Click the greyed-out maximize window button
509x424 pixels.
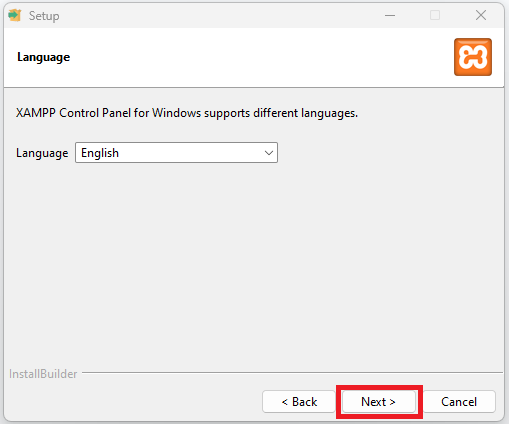coord(435,15)
